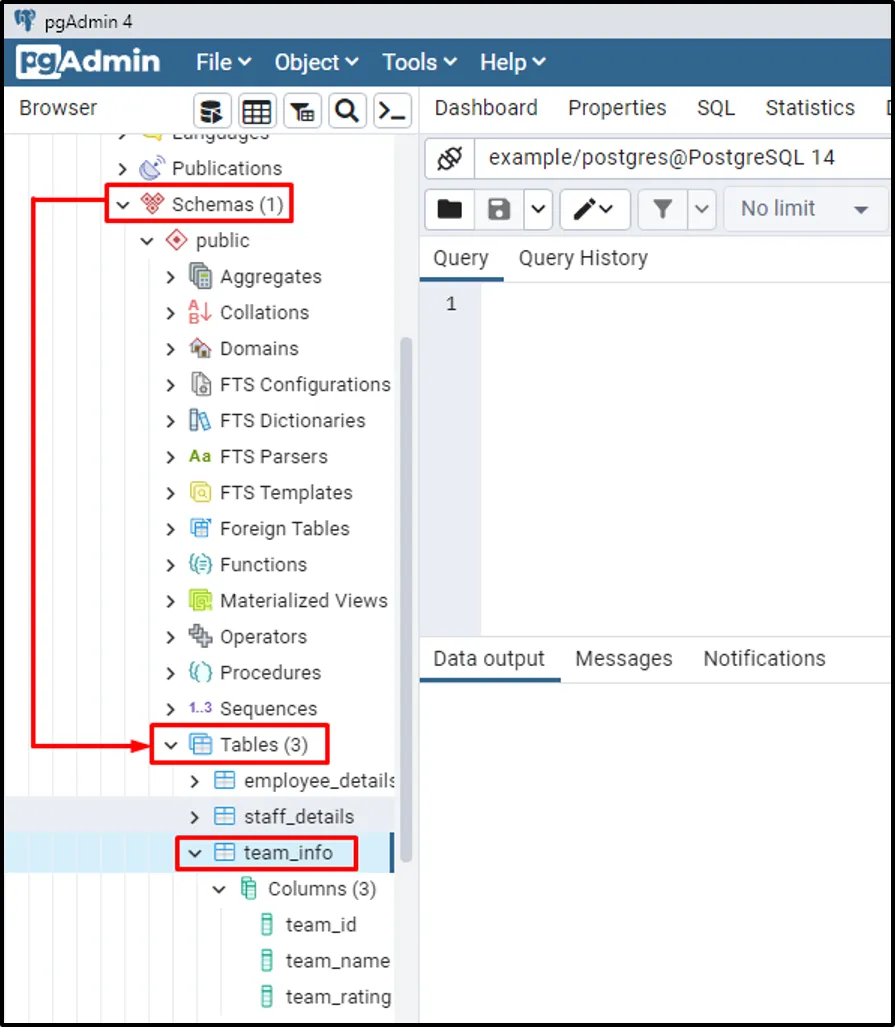Click the Filtered Rows toolbar icon
This screenshot has height=1028, width=896.
302,111
